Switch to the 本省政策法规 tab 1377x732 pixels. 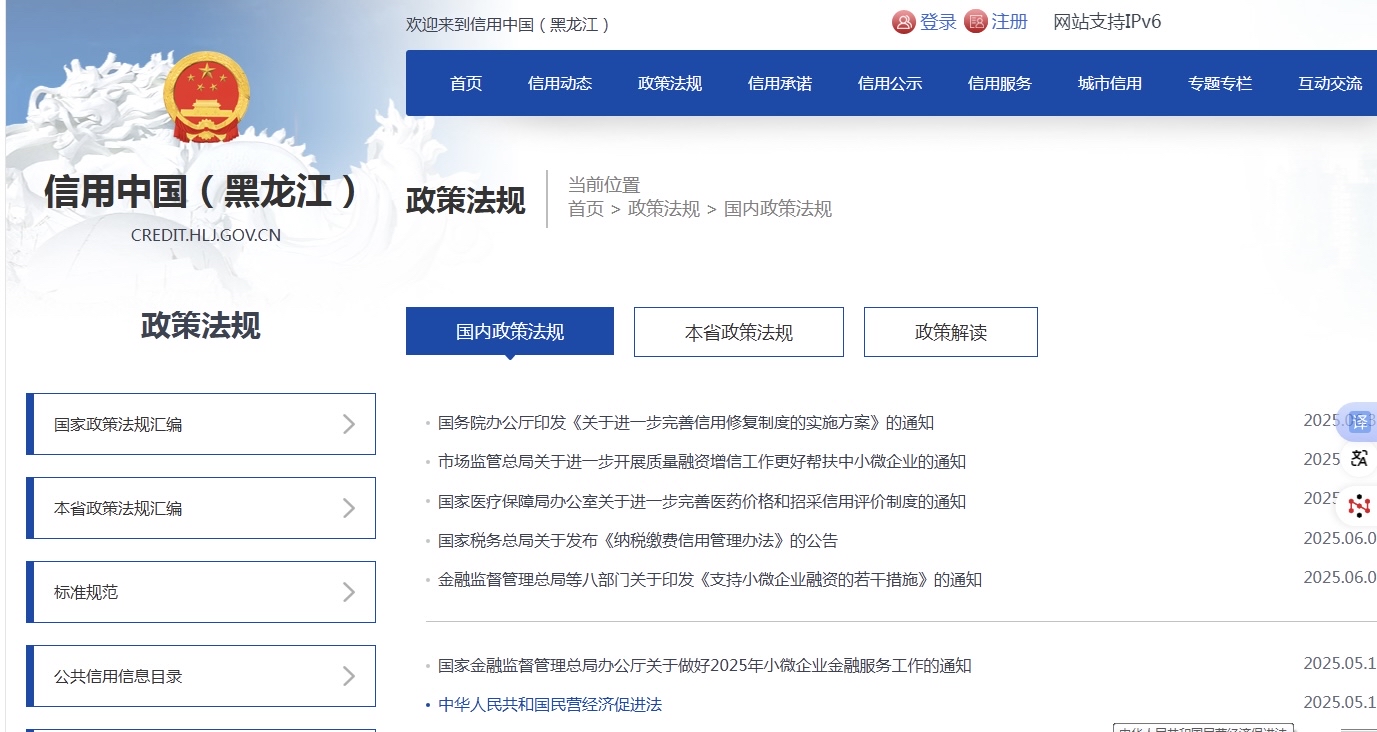tap(739, 332)
